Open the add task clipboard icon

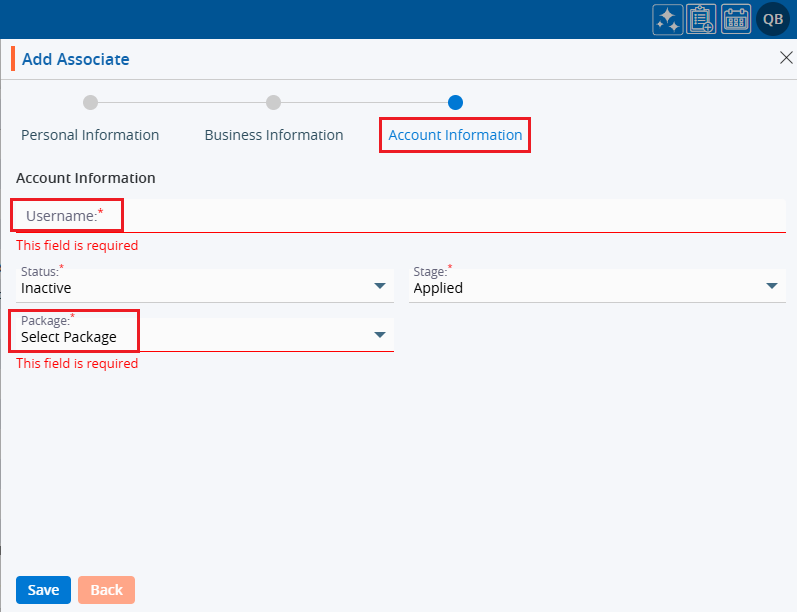pos(701,19)
